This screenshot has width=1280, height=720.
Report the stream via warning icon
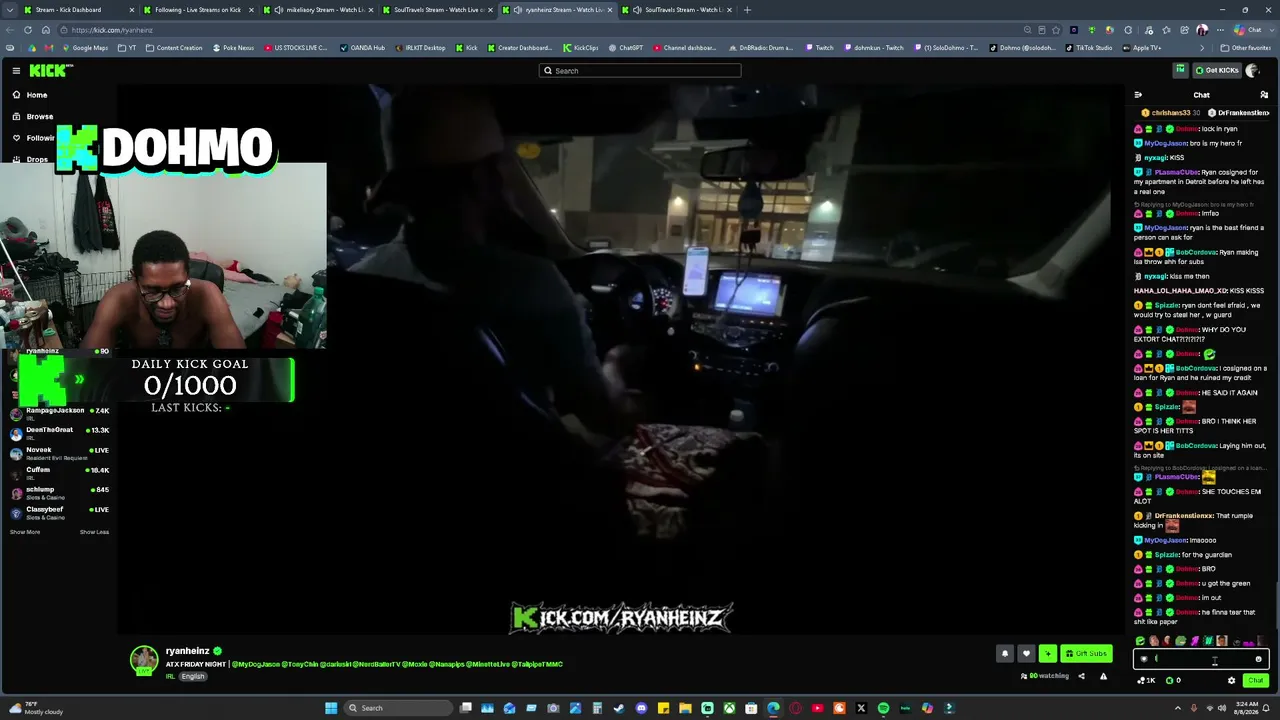pos(1103,676)
